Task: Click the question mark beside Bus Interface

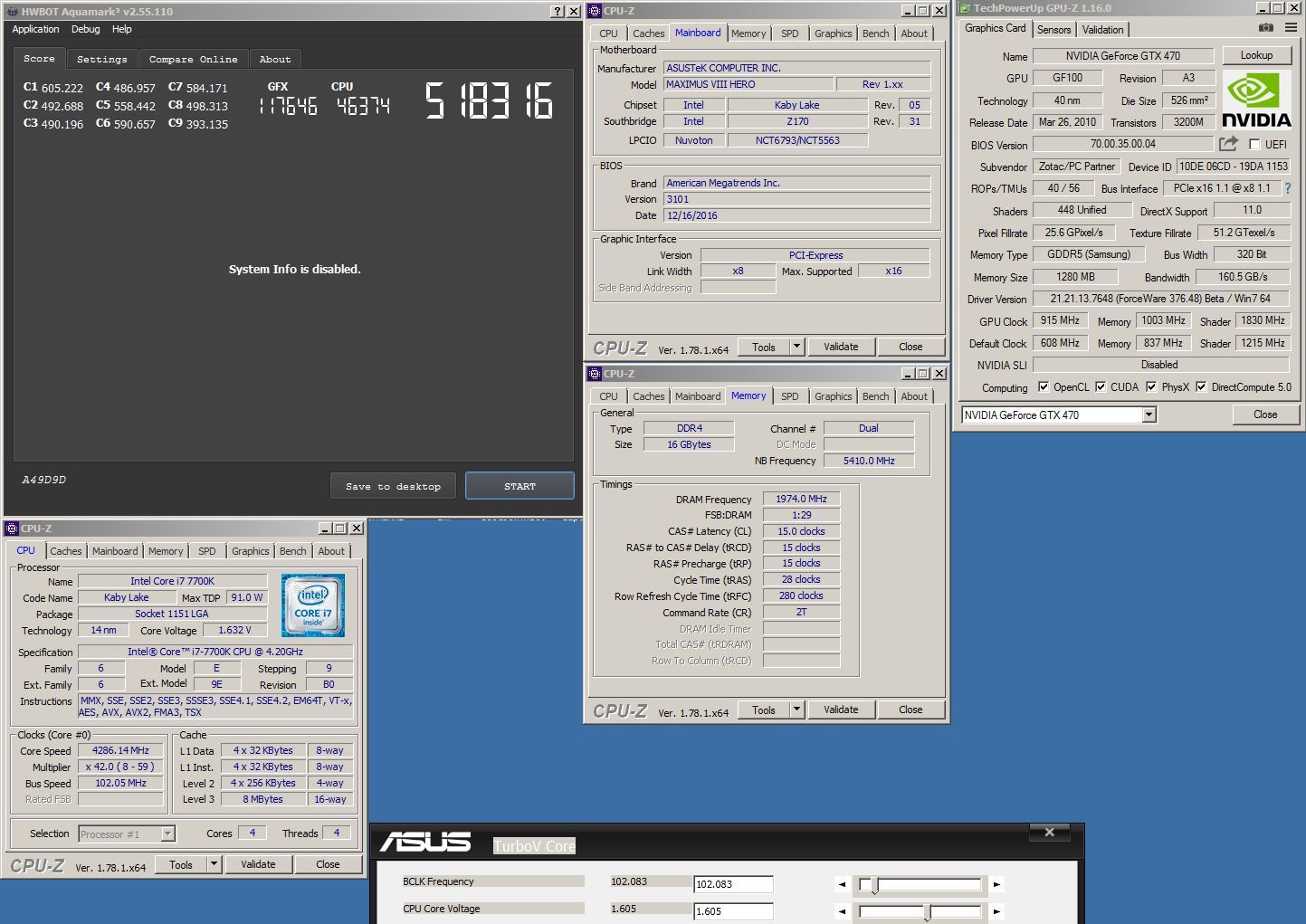Action: tap(1288, 188)
